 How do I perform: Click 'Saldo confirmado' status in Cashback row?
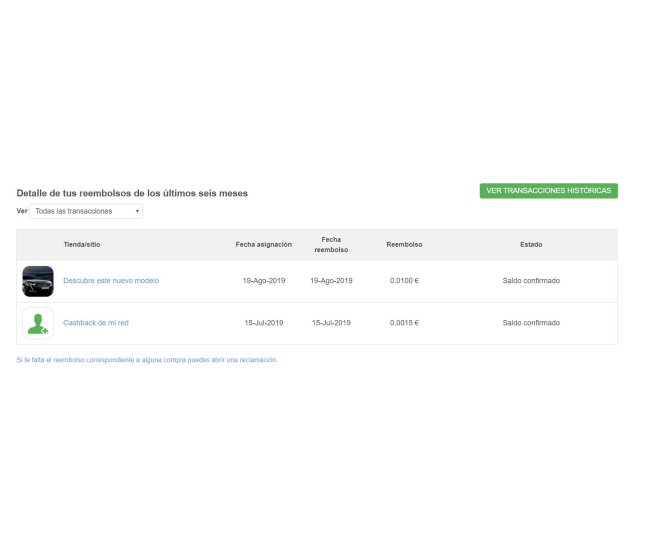(x=531, y=323)
